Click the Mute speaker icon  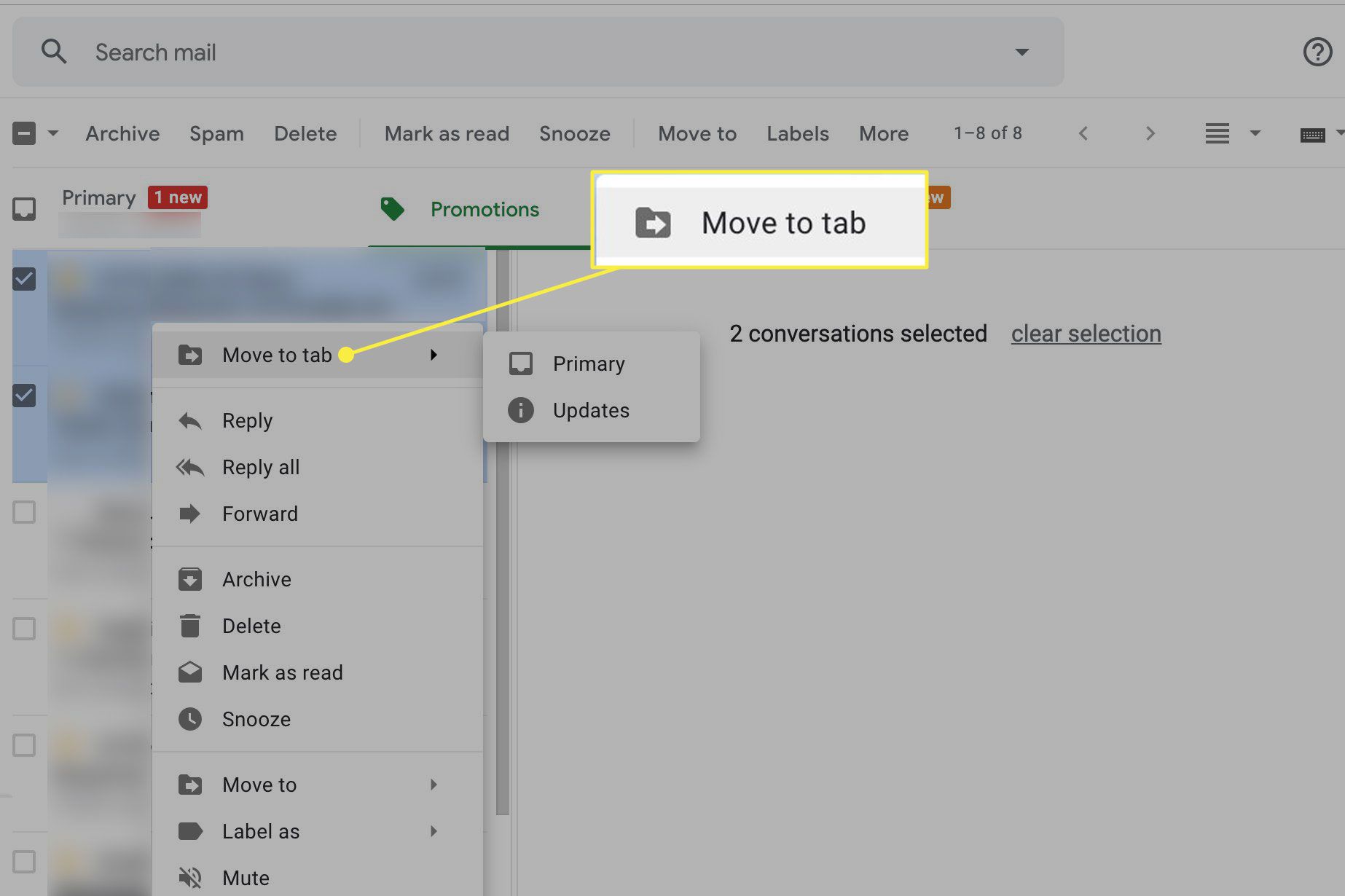(x=190, y=878)
